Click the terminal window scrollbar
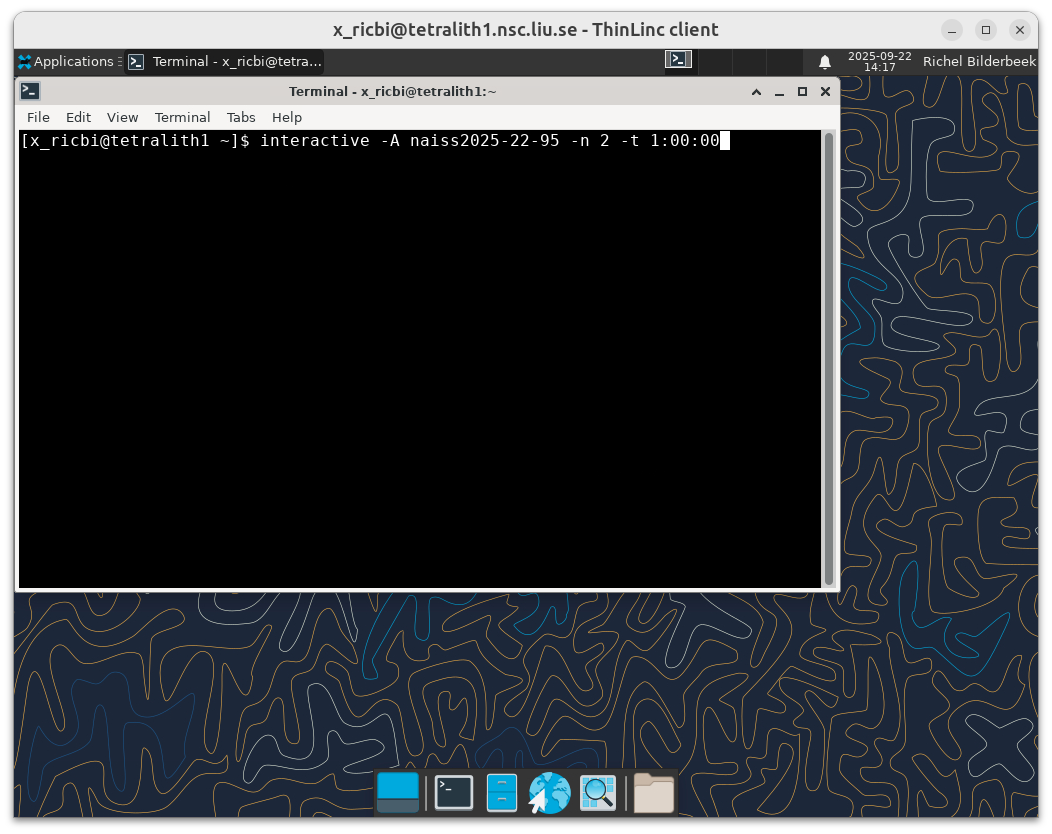1052x834 pixels. pyautogui.click(x=828, y=350)
